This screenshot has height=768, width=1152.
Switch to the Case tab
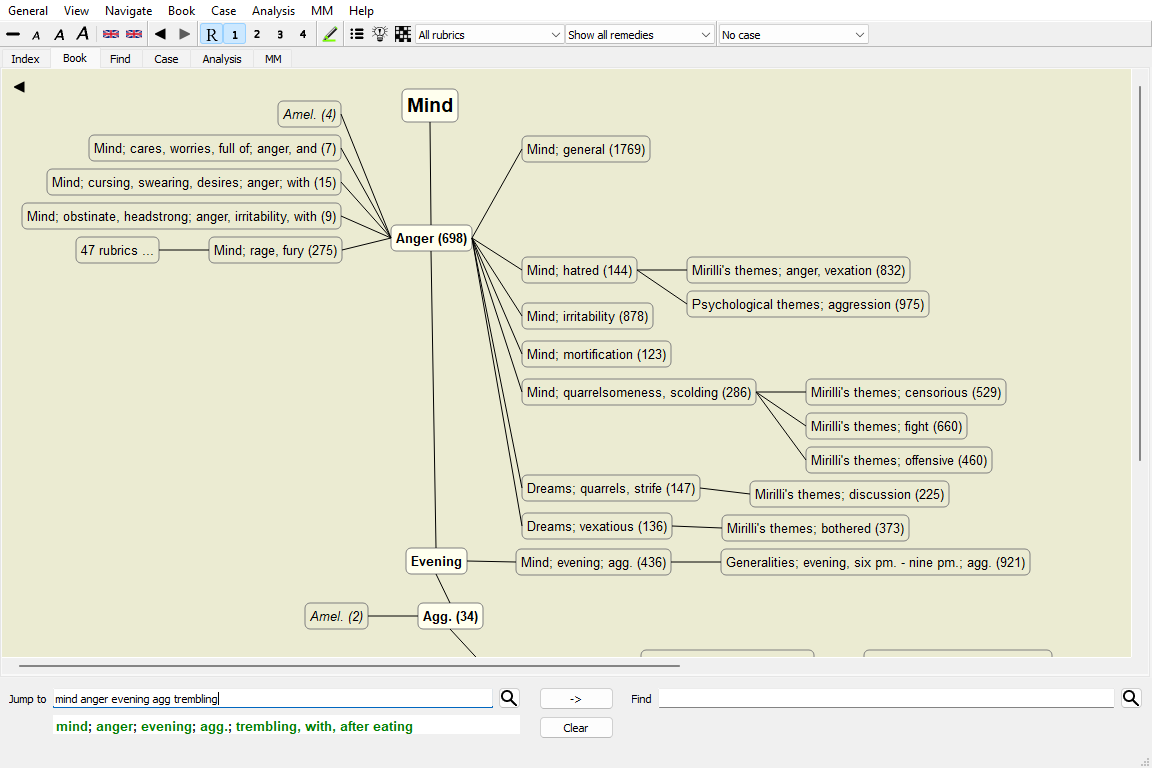(x=166, y=59)
